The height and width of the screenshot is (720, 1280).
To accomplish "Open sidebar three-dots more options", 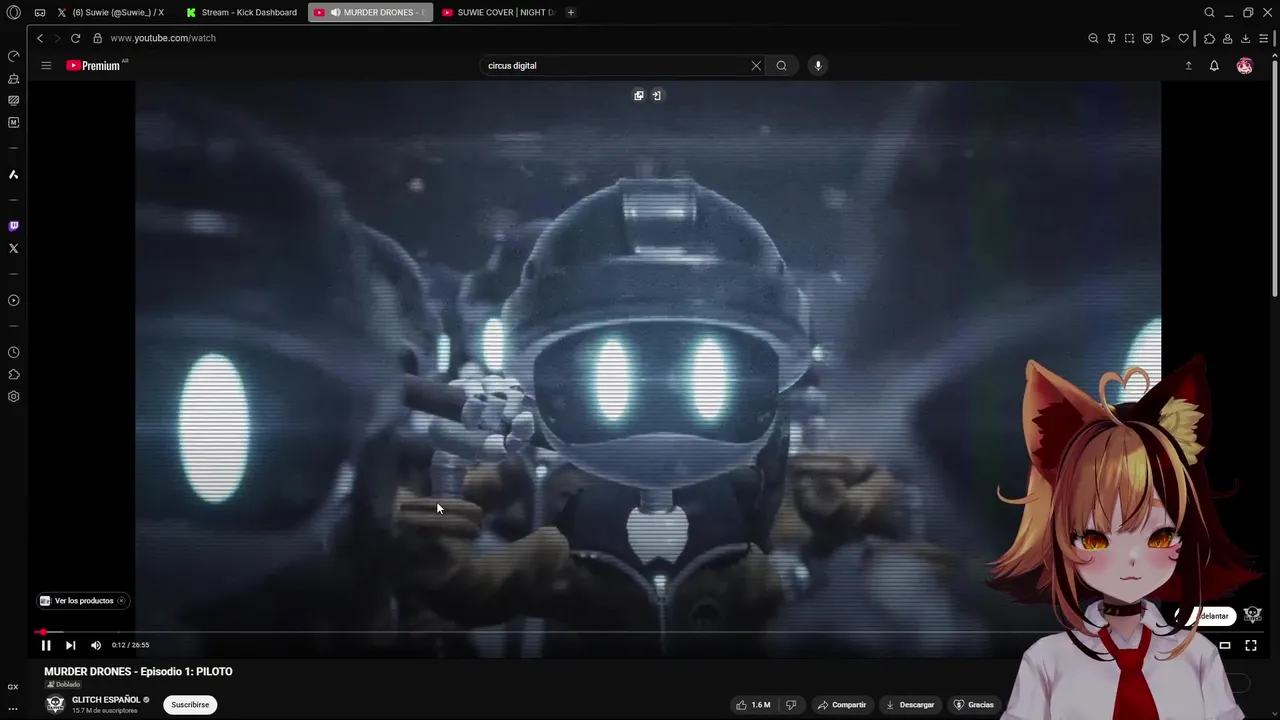I will coord(13,709).
